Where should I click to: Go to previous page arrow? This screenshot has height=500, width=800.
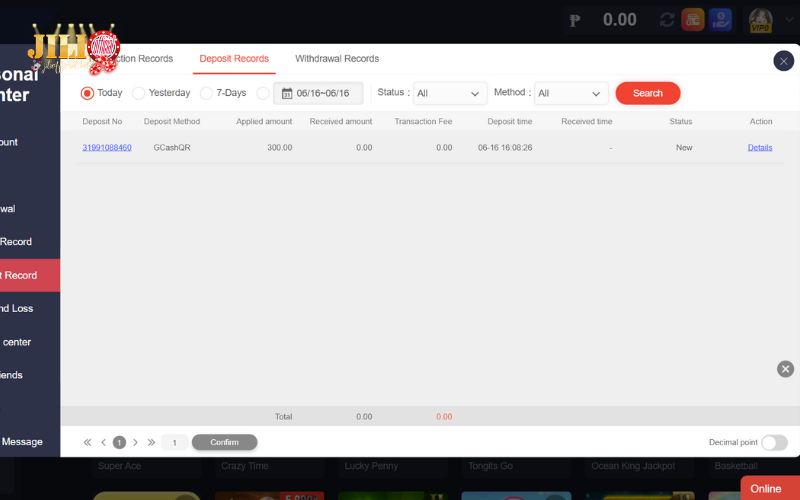point(104,442)
